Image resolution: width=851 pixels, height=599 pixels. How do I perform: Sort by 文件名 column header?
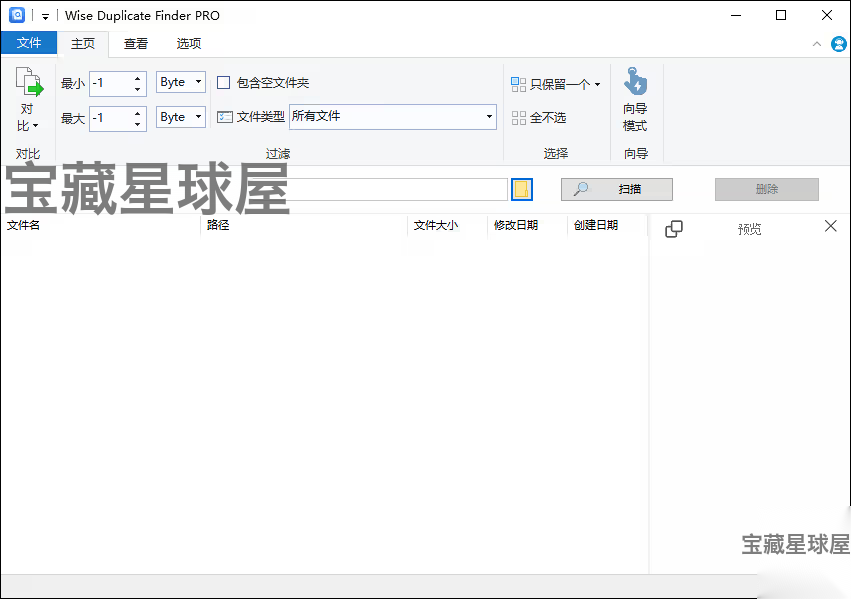pos(101,225)
